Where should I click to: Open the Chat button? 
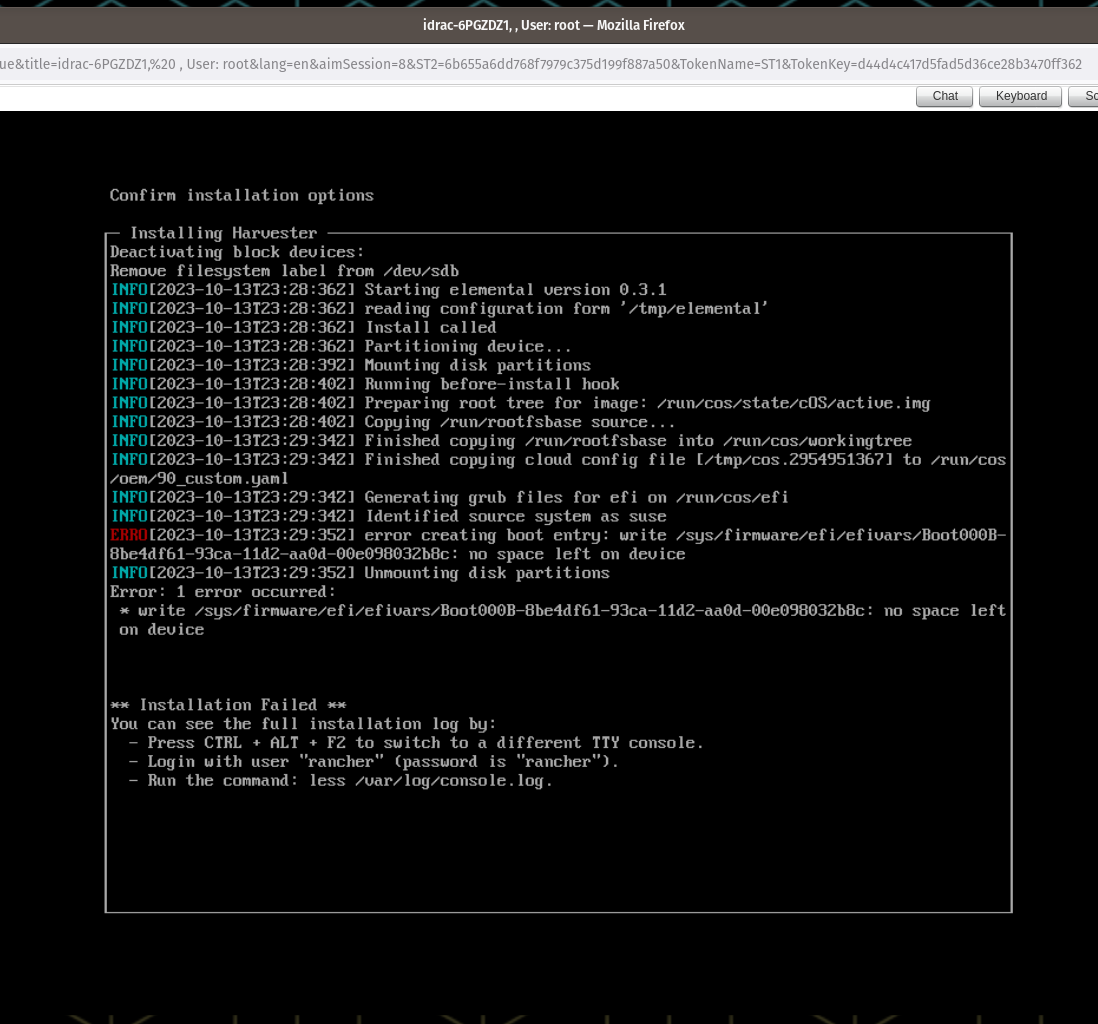coord(944,96)
